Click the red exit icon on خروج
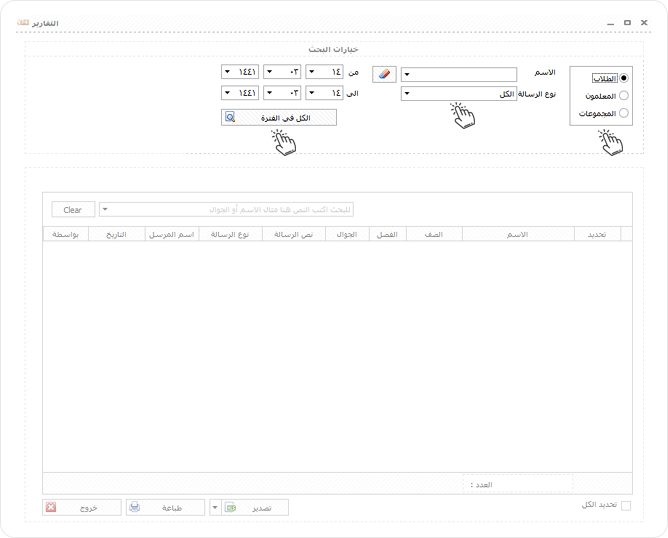This screenshot has width=668, height=538. (51, 507)
